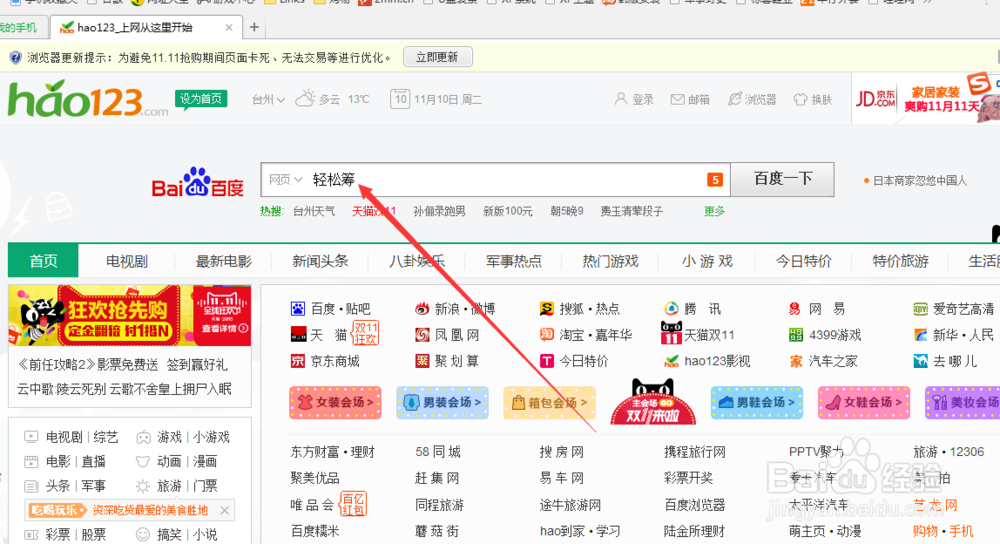Open the 聚划算 icon
The width and height of the screenshot is (1000, 544).
pyautogui.click(x=422, y=361)
